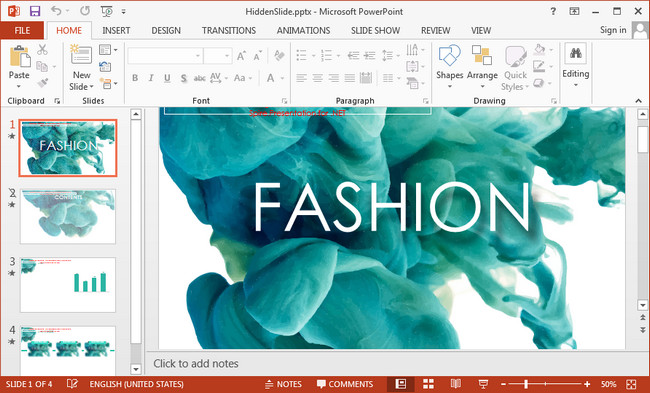650x393 pixels.
Task: Center the paragraph text
Action: point(318,78)
